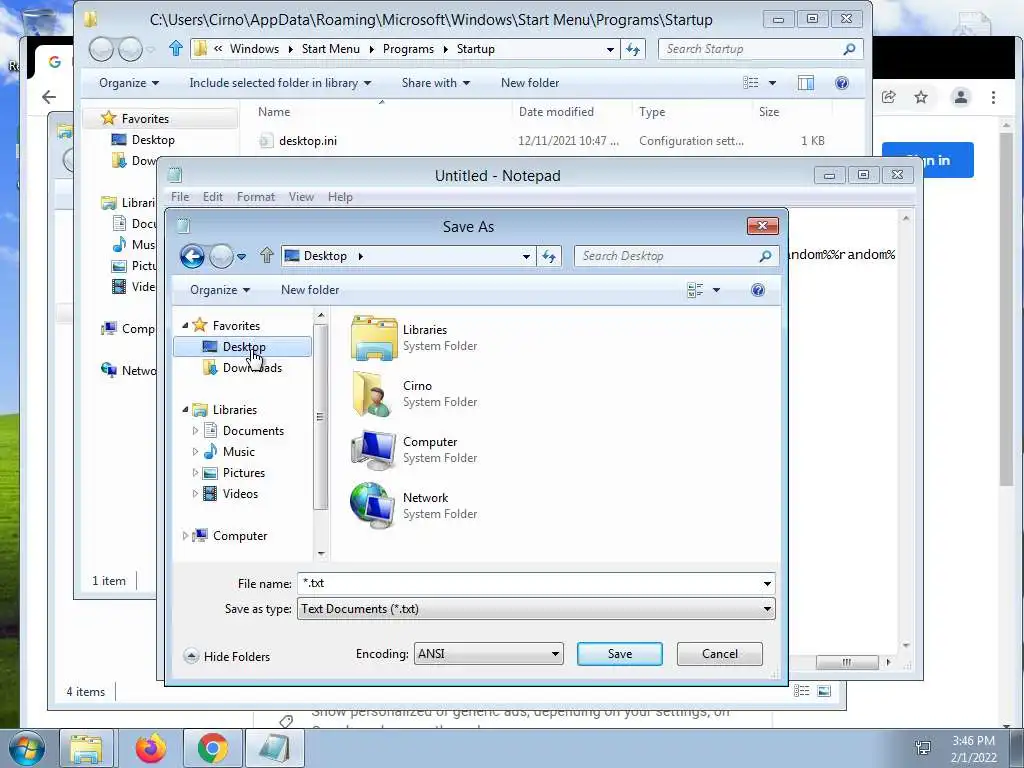
Task: Click the Search Desktop magnifier icon
Action: (x=765, y=256)
